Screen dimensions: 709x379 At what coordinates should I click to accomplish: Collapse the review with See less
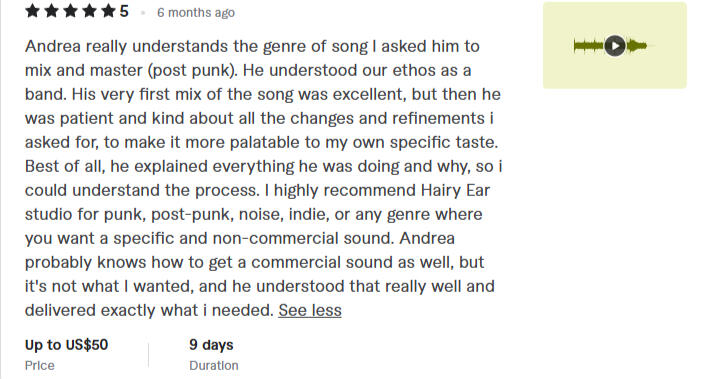310,310
